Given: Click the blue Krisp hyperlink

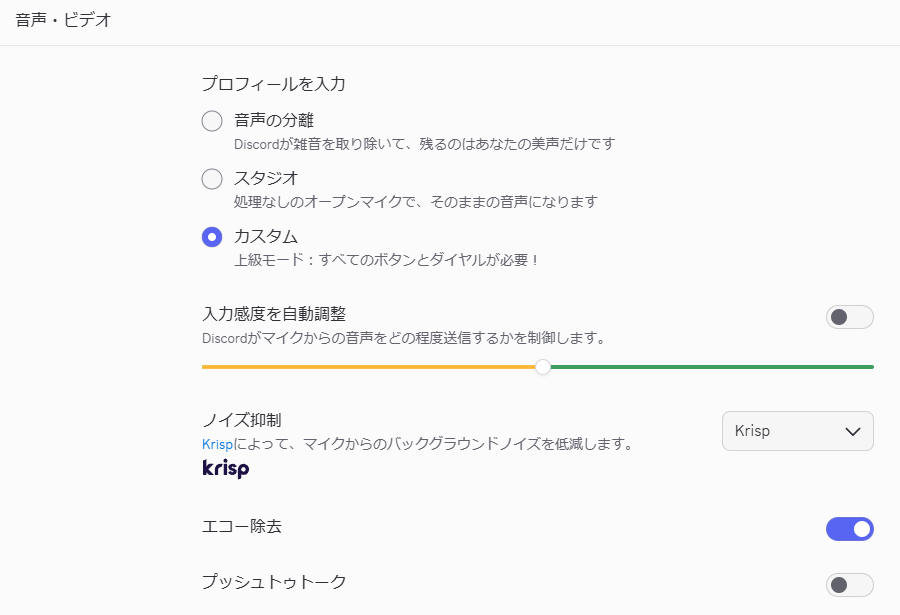Looking at the screenshot, I should 216,444.
